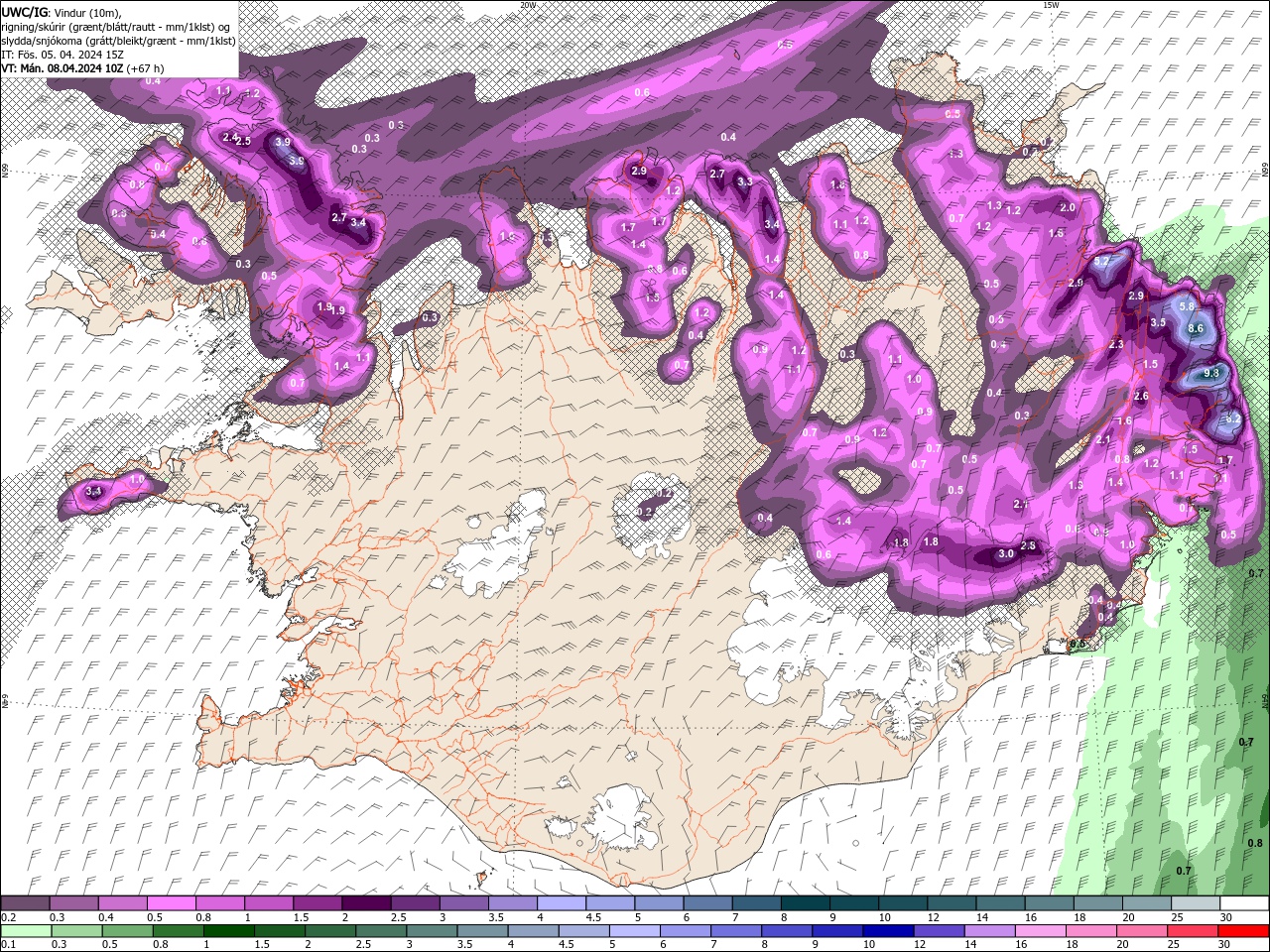Image resolution: width=1270 pixels, height=952 pixels.
Task: Click the '2.0' precipitation value on the map
Action: click(x=1068, y=208)
